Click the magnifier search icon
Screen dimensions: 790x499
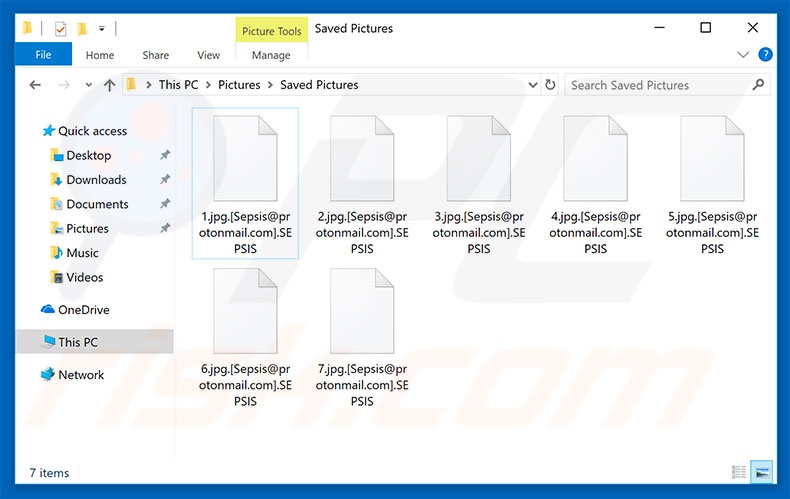pyautogui.click(x=758, y=85)
